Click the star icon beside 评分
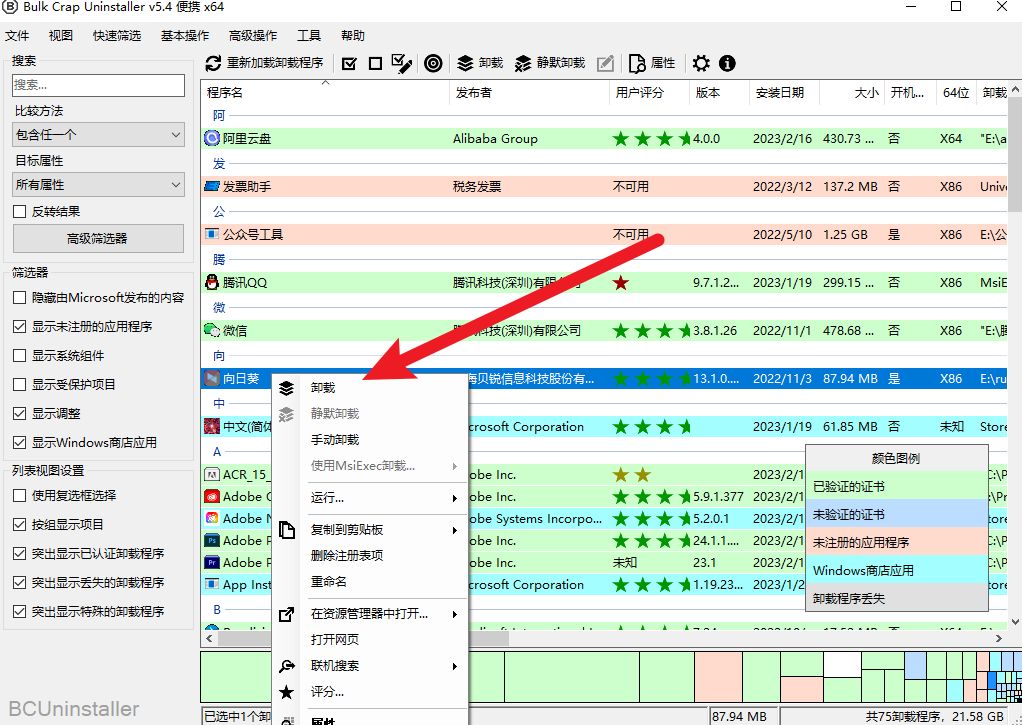Image resolution: width=1022 pixels, height=725 pixels. coord(286,692)
